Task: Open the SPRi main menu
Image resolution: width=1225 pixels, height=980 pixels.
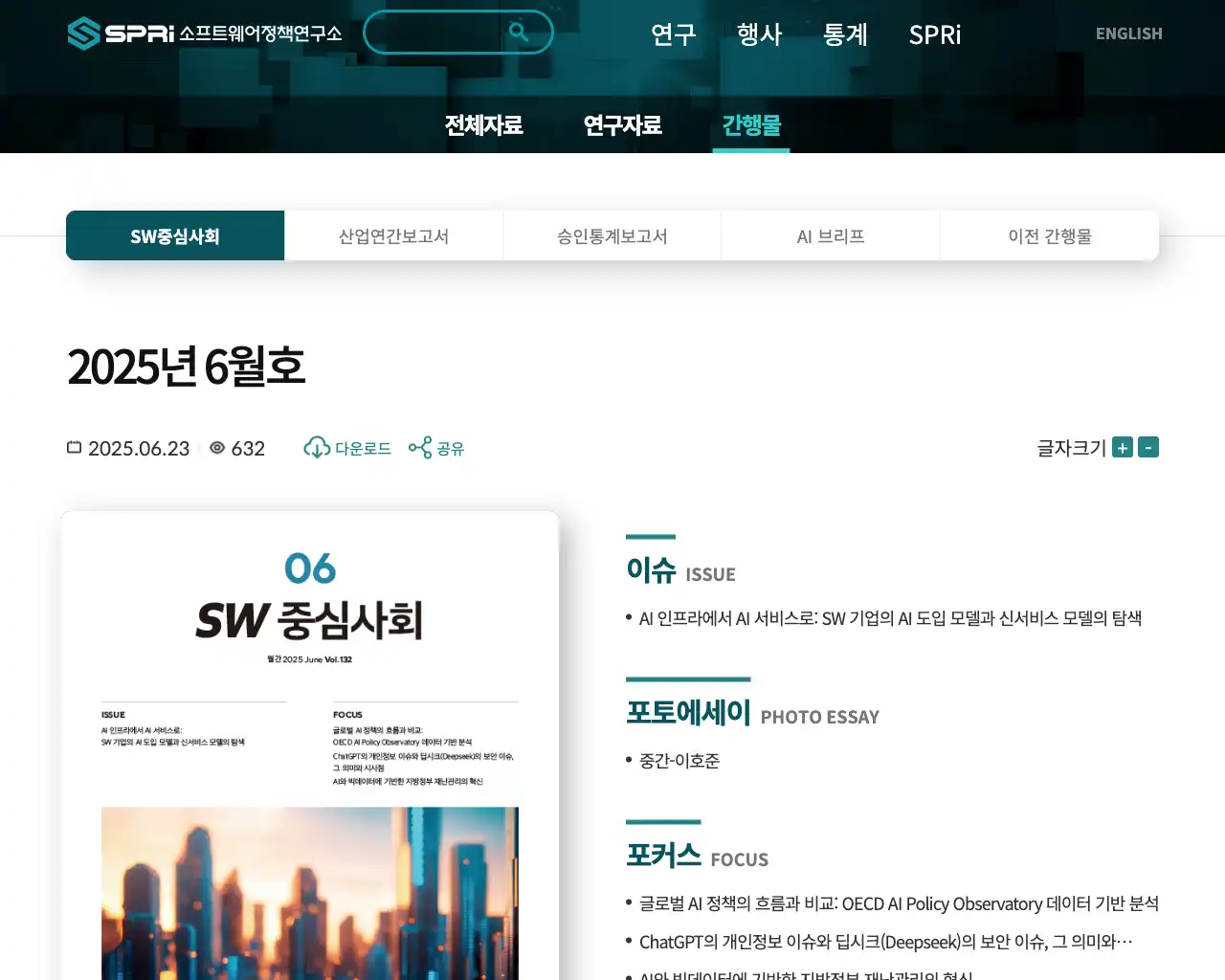Action: pos(935,34)
